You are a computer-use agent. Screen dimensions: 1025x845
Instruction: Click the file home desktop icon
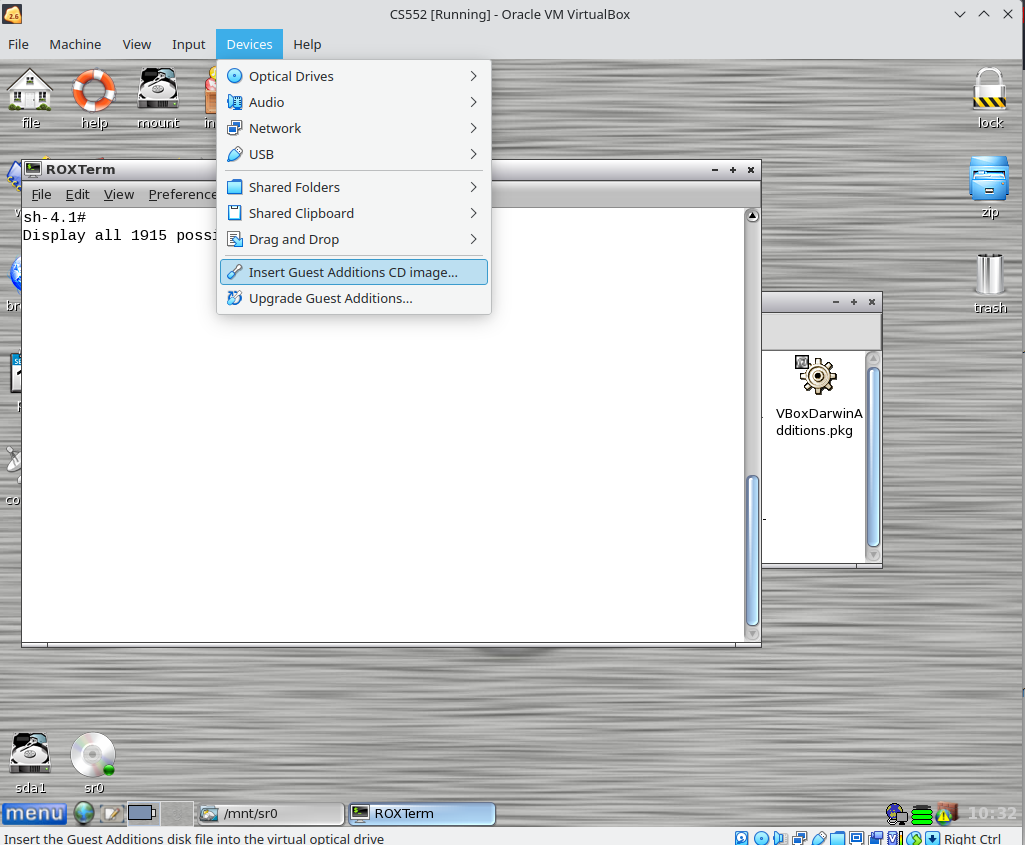click(30, 91)
